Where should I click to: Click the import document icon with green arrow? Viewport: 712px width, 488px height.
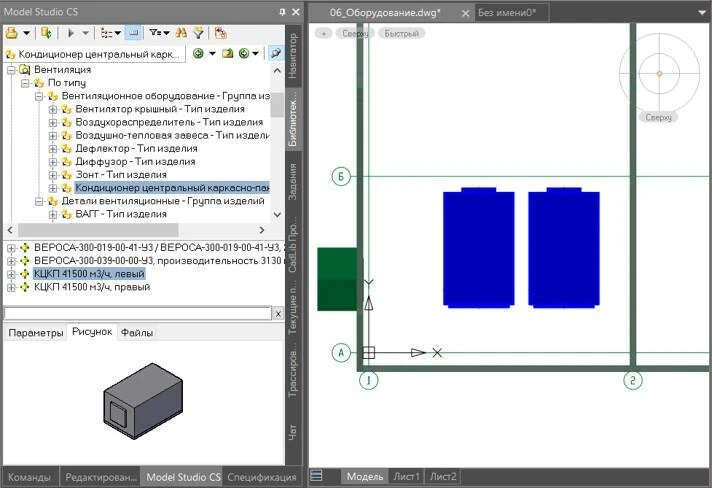[47, 32]
